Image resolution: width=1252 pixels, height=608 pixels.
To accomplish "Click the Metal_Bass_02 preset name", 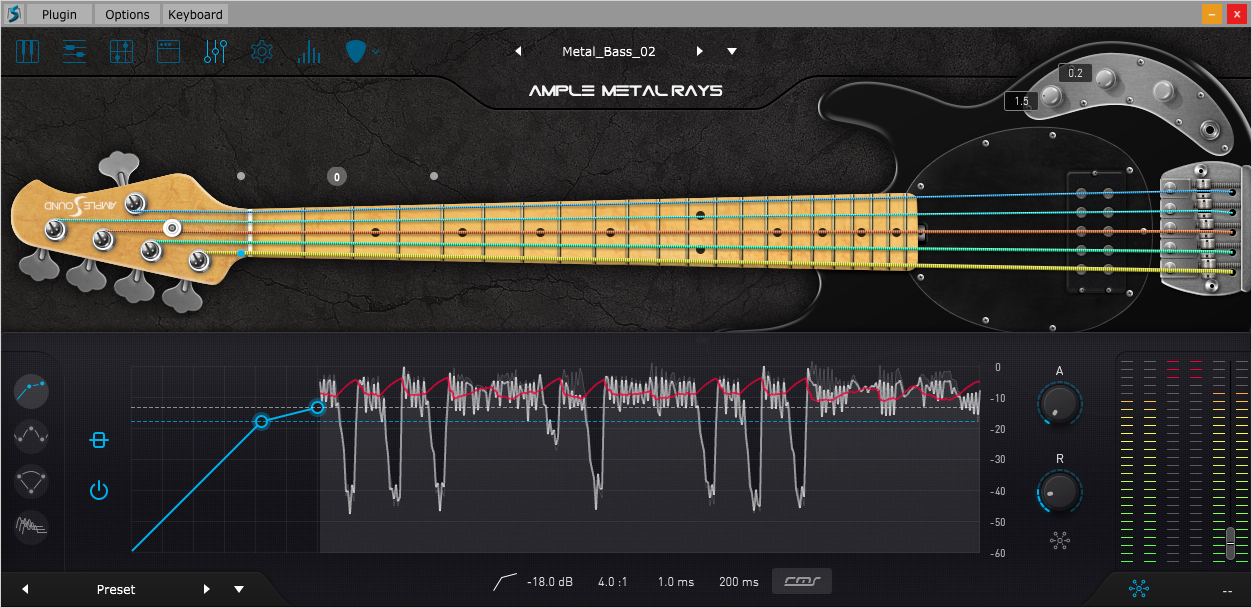I will 608,51.
